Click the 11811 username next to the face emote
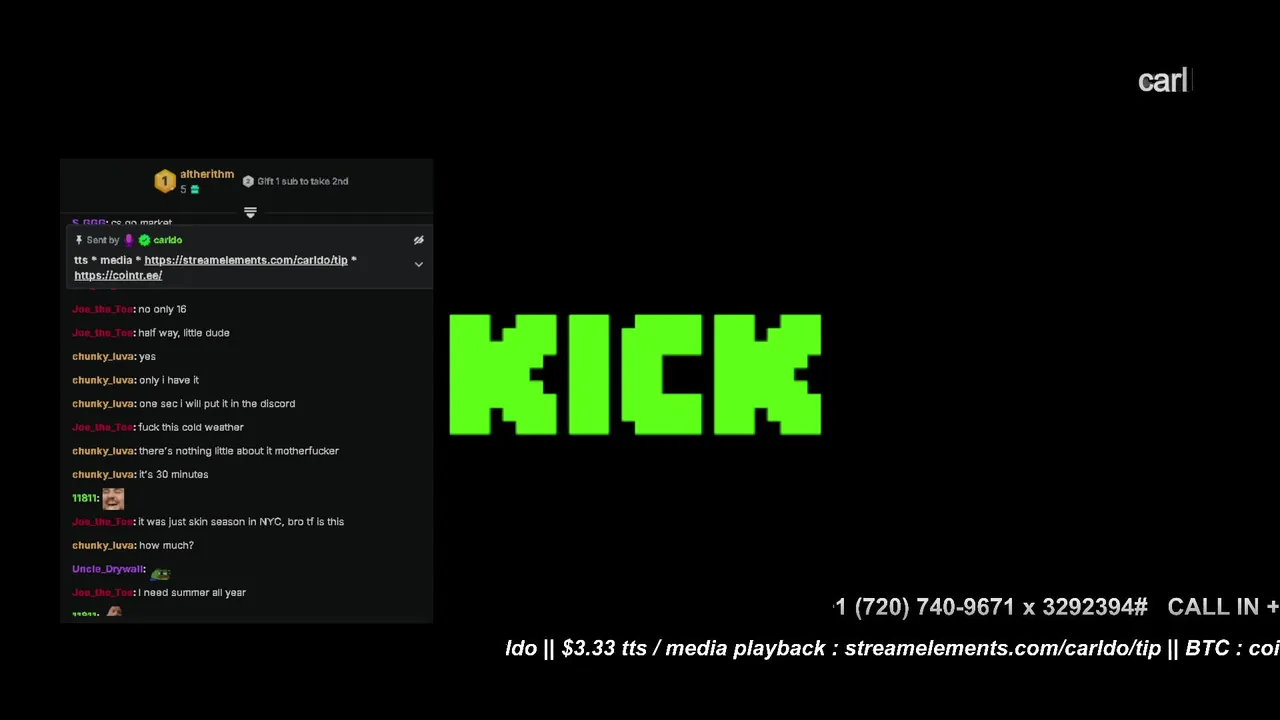This screenshot has width=1280, height=720. [x=85, y=498]
